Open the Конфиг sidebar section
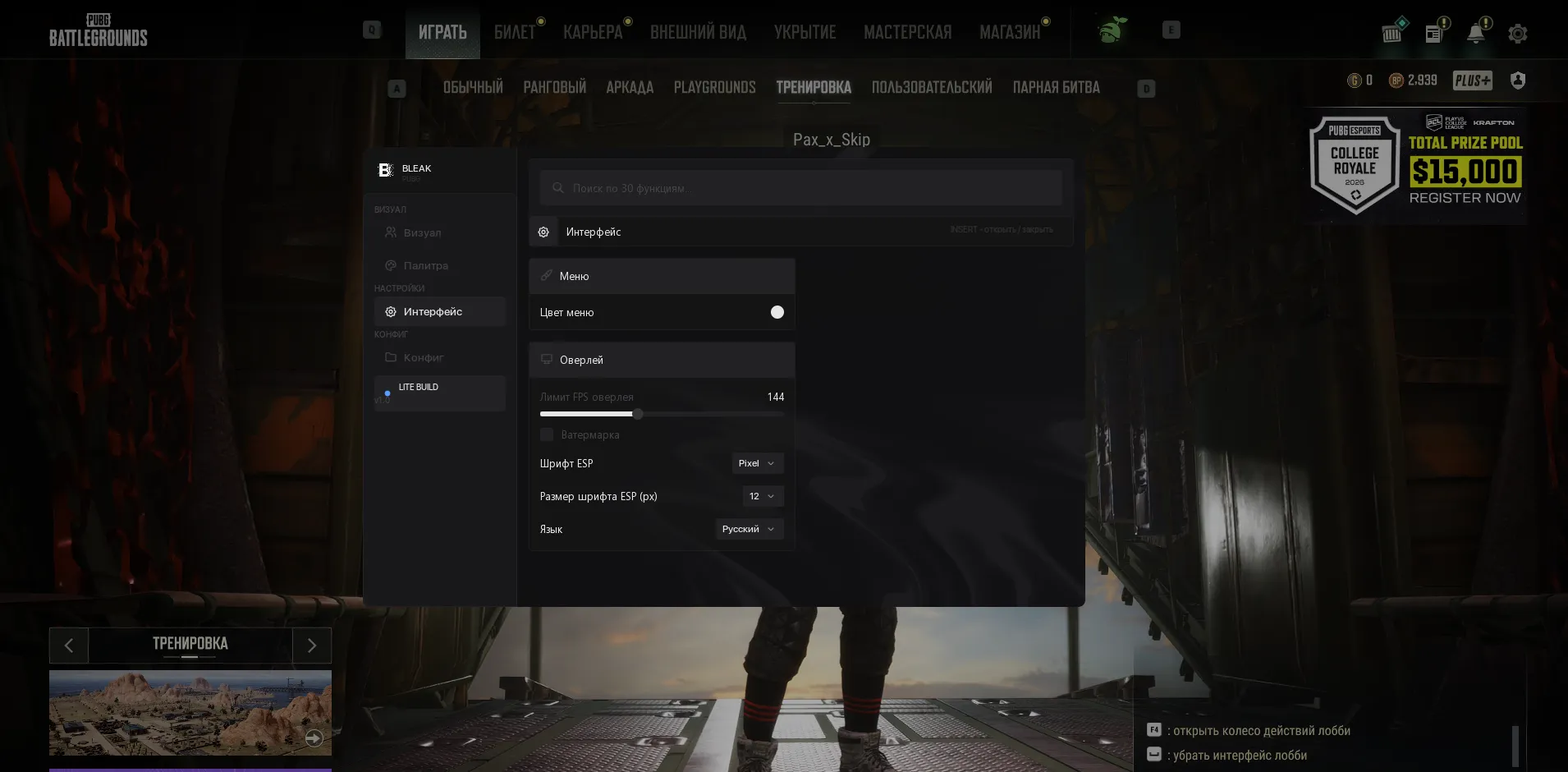This screenshot has width=1568, height=772. [x=440, y=357]
